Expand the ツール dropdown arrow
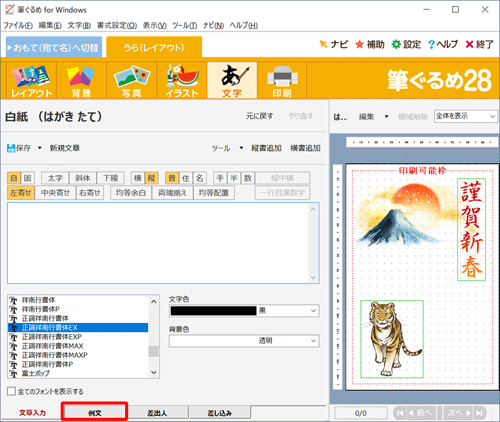500x422 pixels. click(241, 148)
